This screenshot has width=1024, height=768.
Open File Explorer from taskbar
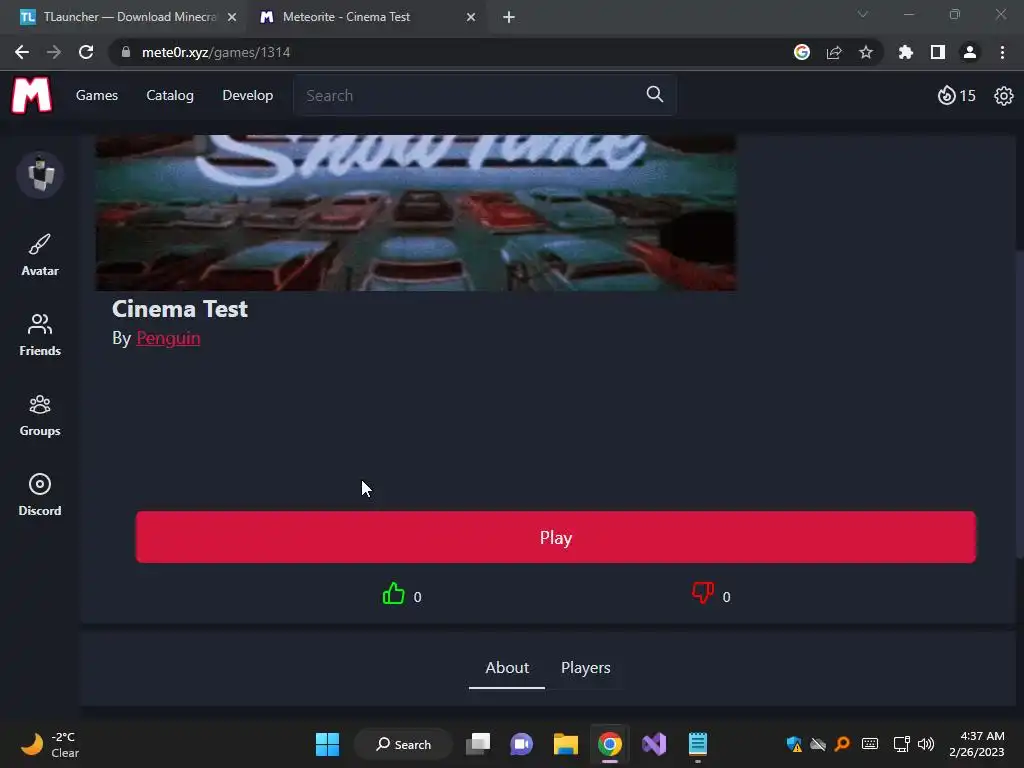click(566, 744)
